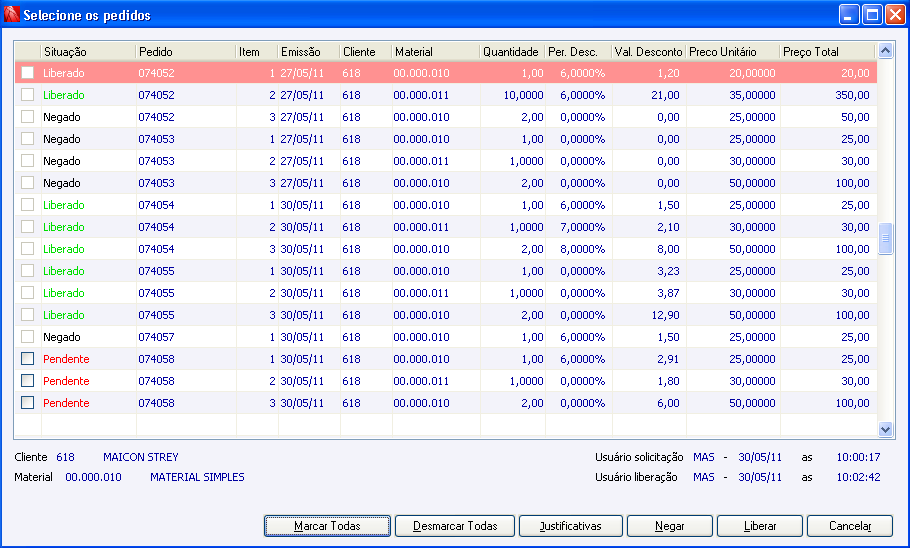Check the first Pendente row for pedido 074058
The height and width of the screenshot is (548, 910).
tap(27, 359)
